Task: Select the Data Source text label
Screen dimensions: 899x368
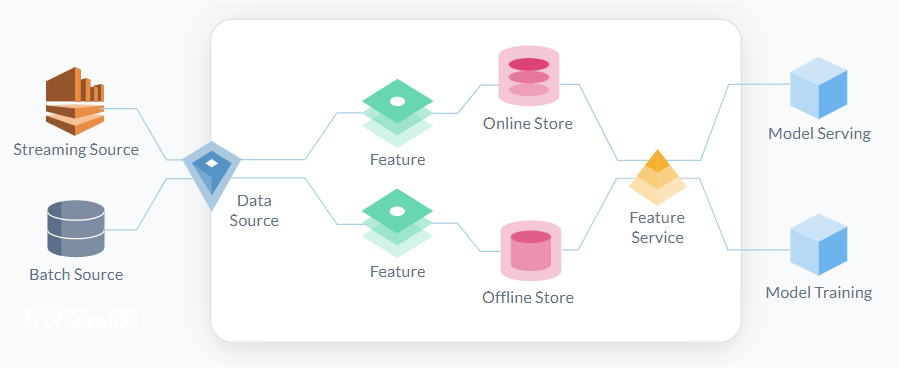Action: tap(254, 210)
